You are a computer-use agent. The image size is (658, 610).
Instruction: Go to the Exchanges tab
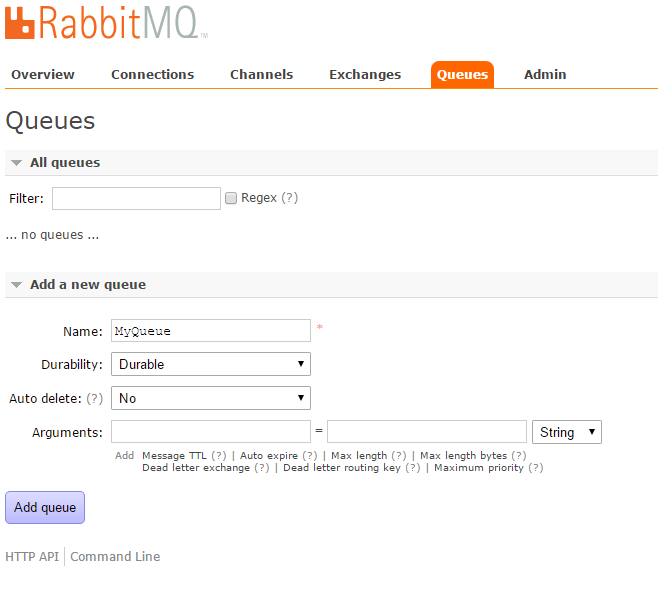[365, 74]
